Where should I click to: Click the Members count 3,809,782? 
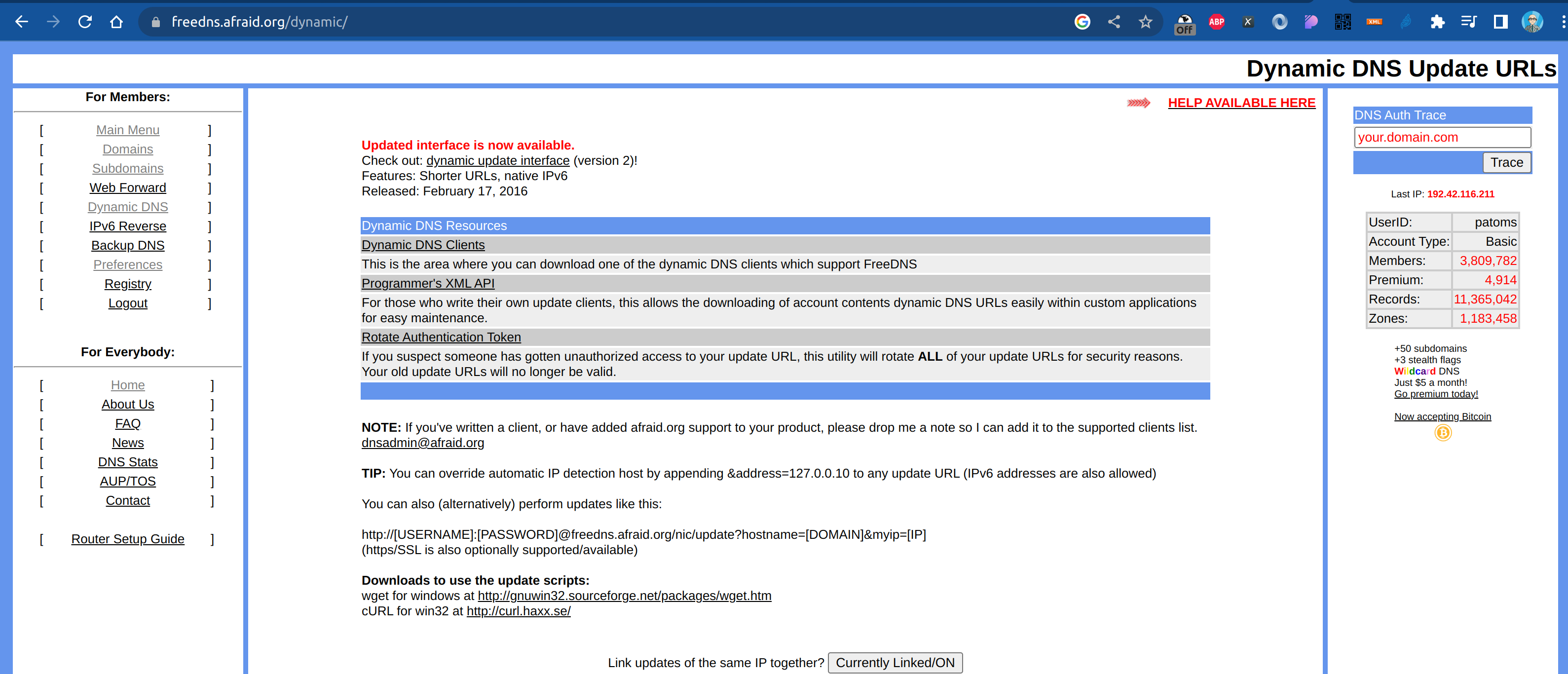[x=1488, y=261]
